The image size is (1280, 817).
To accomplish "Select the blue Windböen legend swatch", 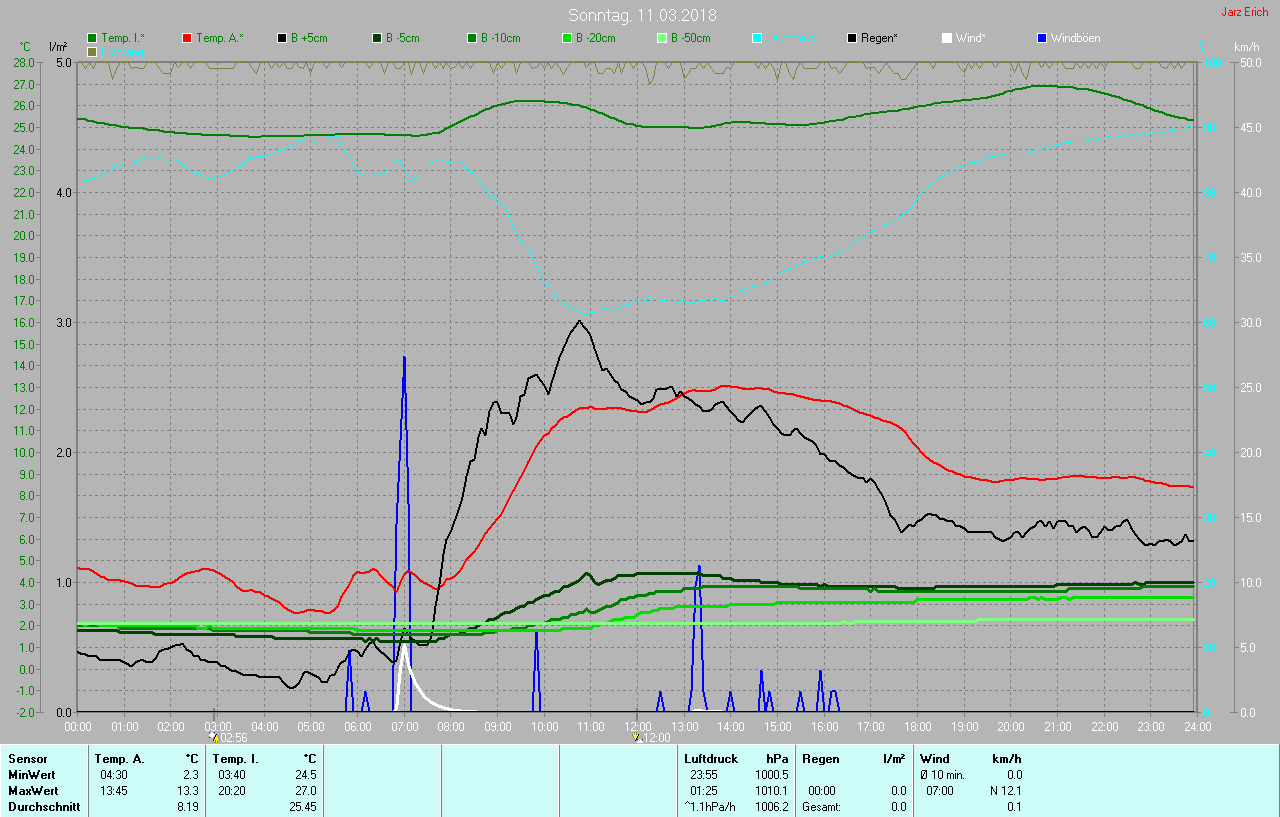I will click(1042, 38).
